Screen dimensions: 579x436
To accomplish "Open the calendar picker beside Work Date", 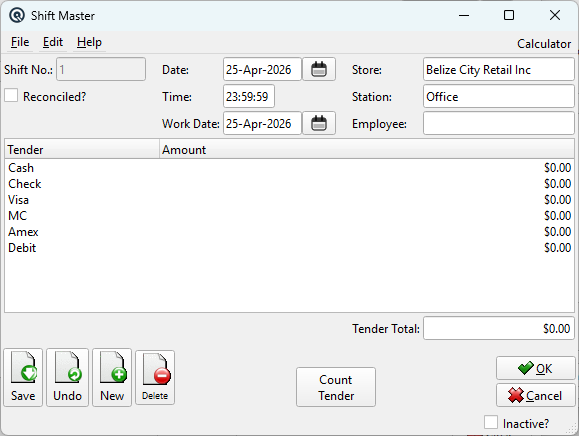I will [319, 123].
